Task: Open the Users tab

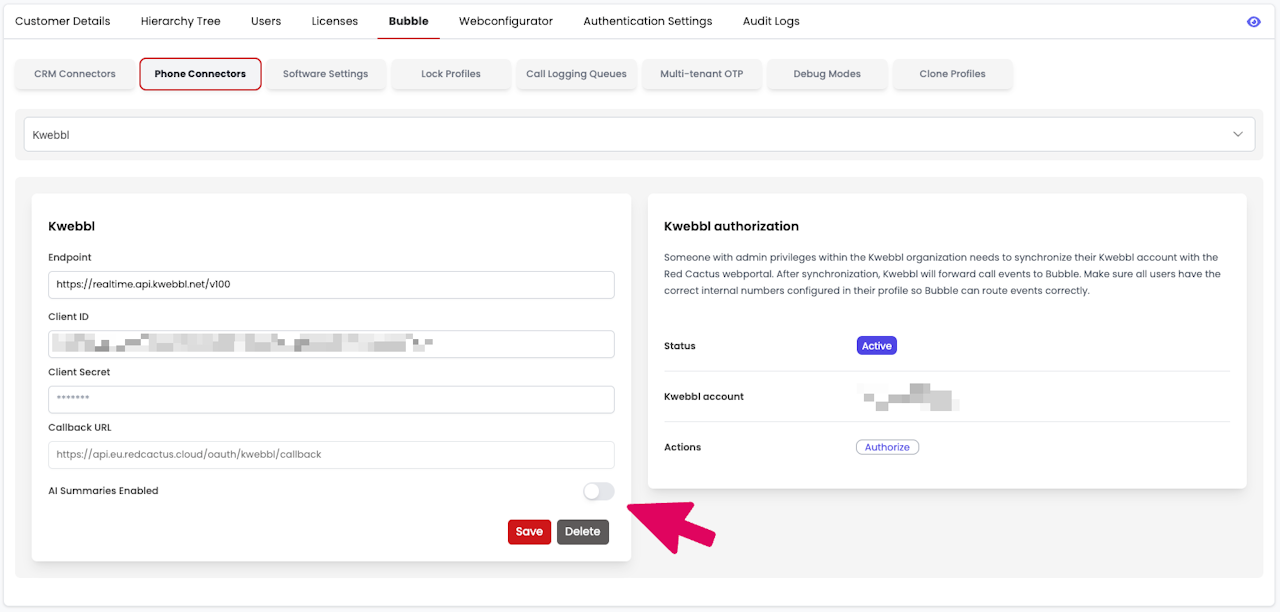Action: click(266, 21)
